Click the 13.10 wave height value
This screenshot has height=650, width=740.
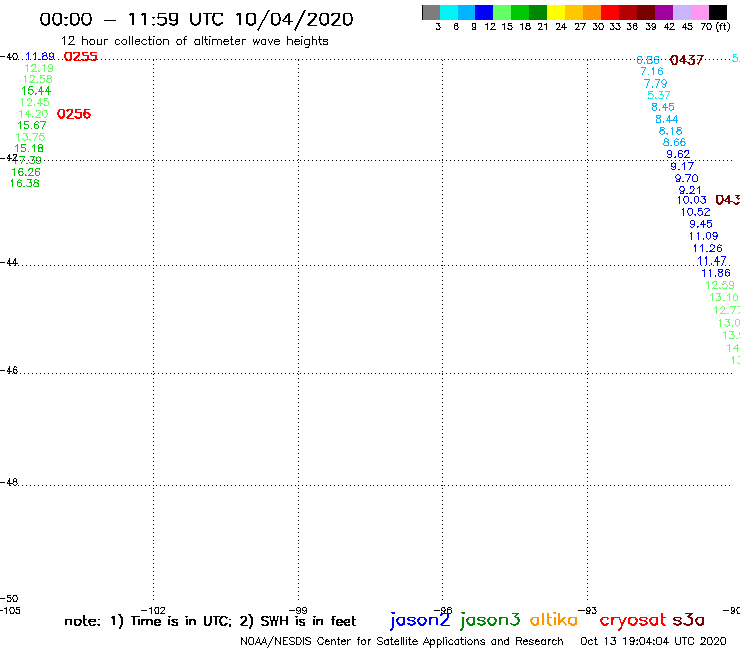(724, 297)
